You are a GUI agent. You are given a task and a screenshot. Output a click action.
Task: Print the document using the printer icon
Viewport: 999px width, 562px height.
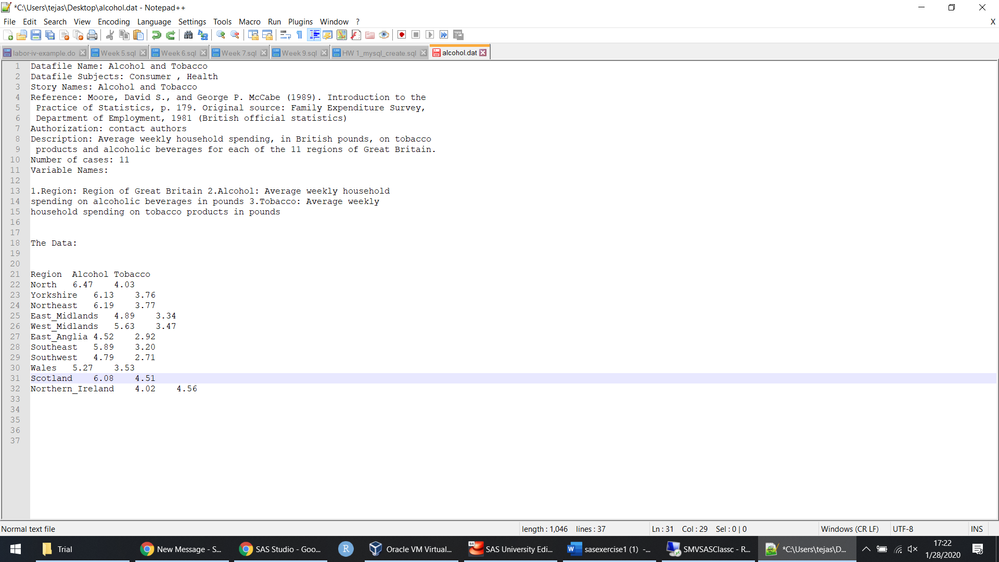click(x=92, y=35)
